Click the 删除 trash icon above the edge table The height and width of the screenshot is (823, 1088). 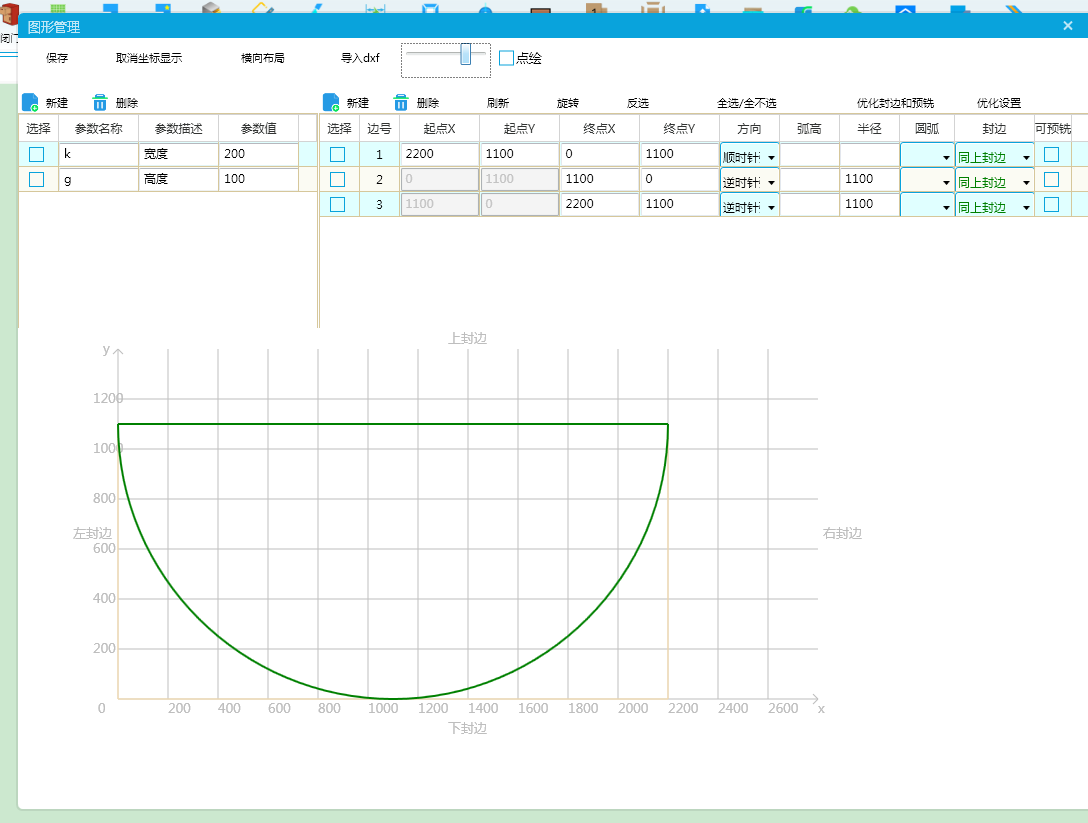401,103
